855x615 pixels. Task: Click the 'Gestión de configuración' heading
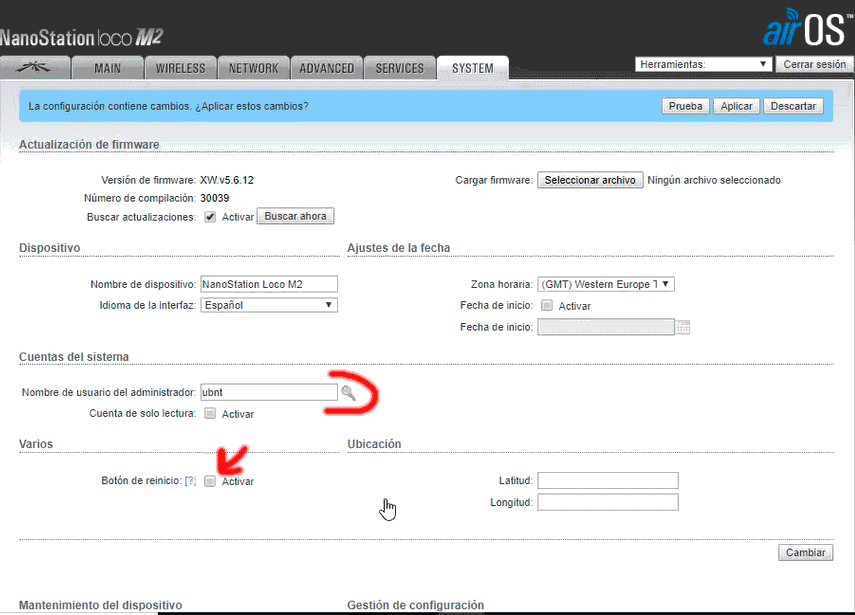(416, 605)
